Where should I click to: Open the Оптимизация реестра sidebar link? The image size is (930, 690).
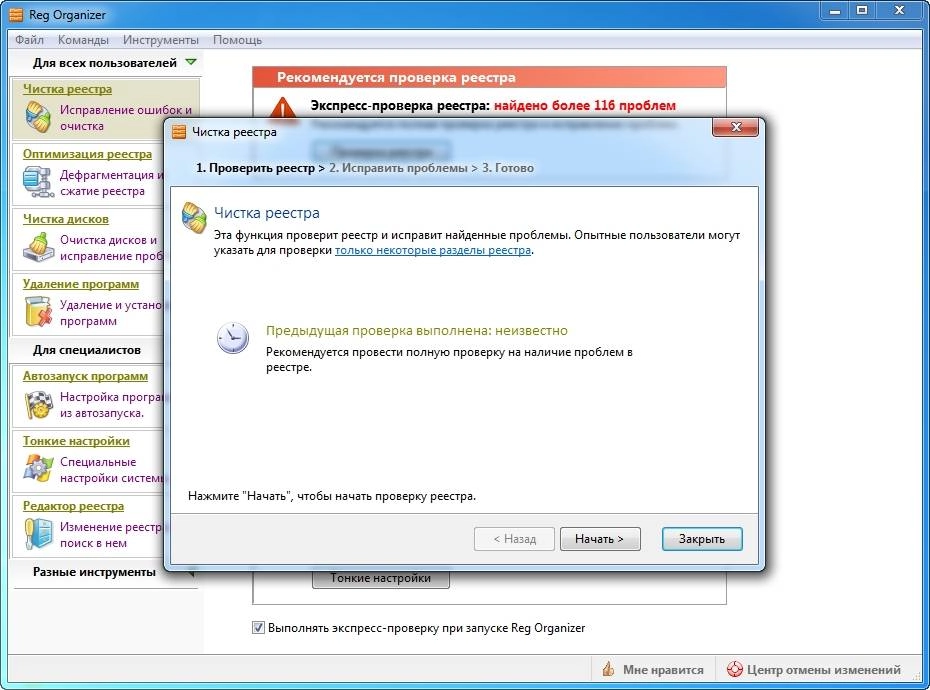pyautogui.click(x=87, y=154)
